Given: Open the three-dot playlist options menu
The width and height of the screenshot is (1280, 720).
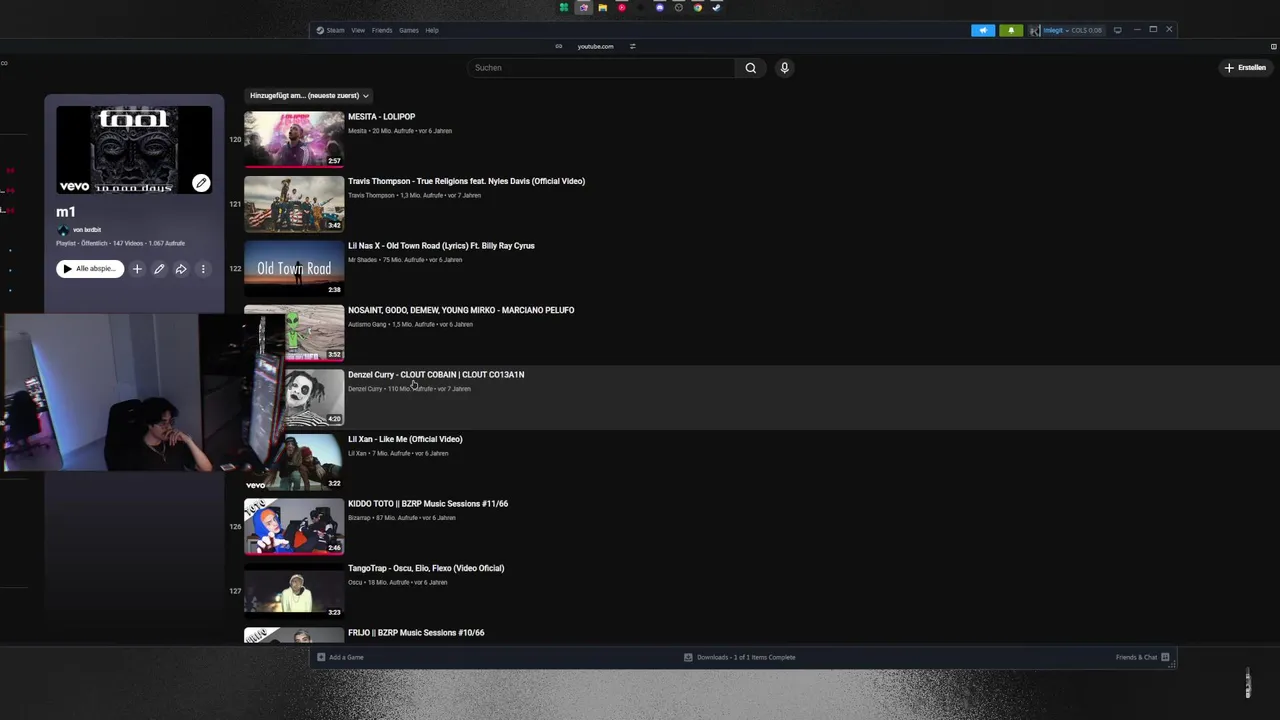Looking at the screenshot, I should point(203,269).
